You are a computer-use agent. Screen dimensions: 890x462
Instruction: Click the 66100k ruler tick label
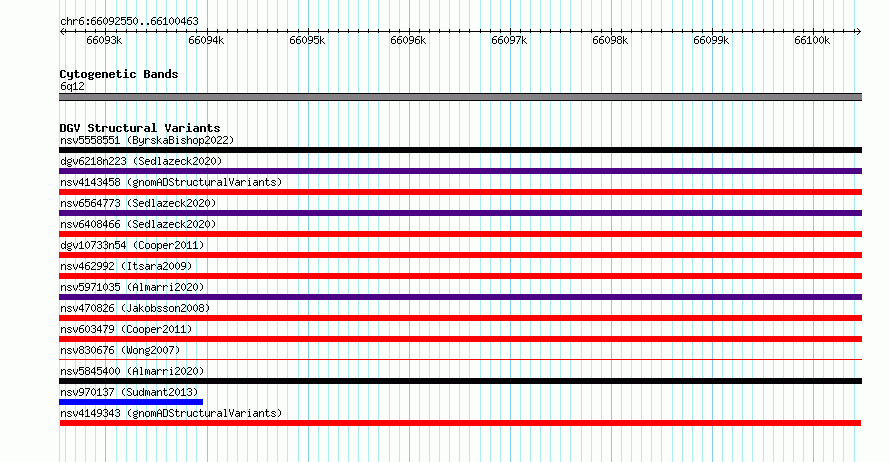[x=812, y=41]
